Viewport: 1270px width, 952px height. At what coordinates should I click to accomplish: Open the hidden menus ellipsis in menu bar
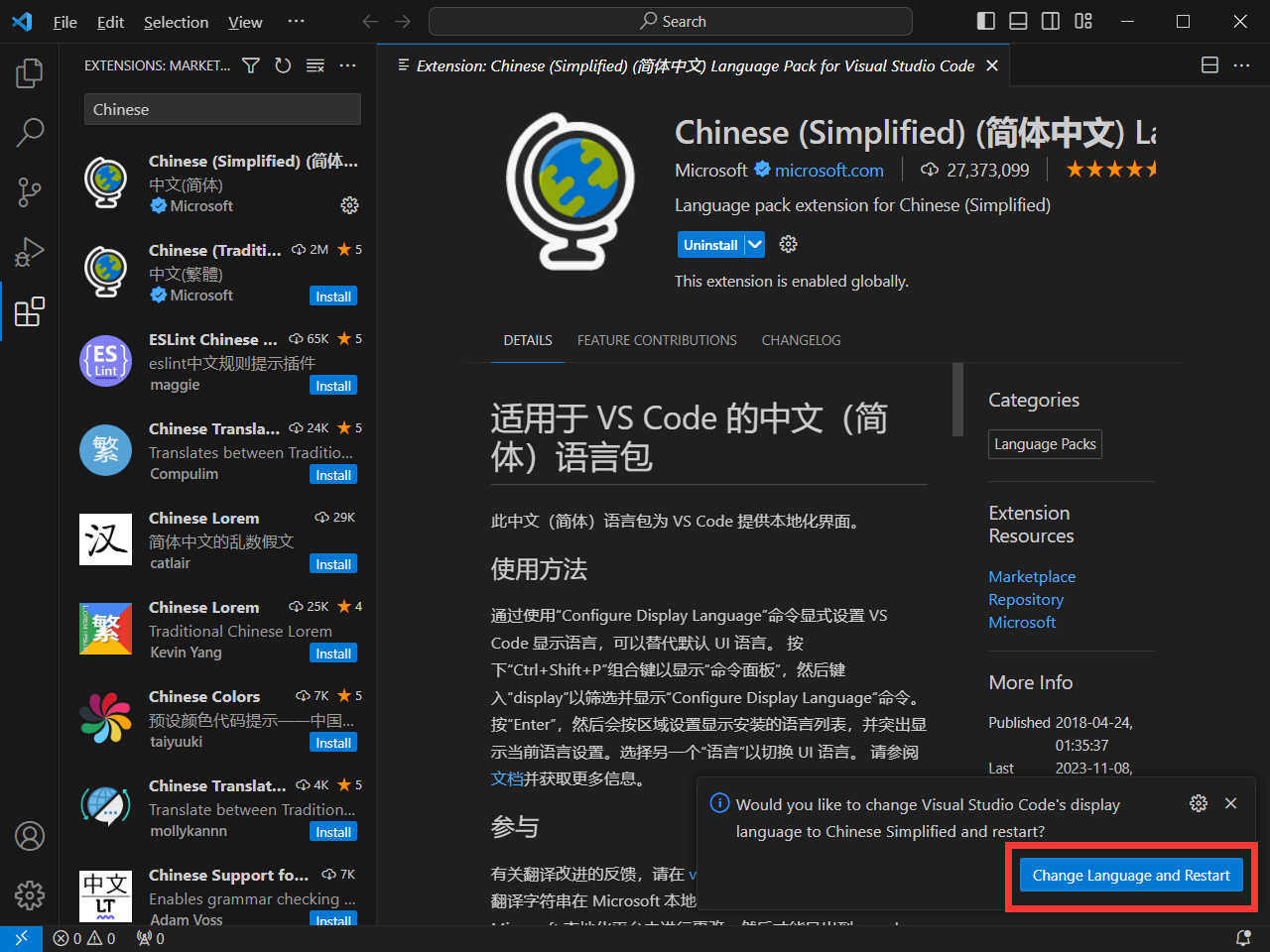point(296,21)
